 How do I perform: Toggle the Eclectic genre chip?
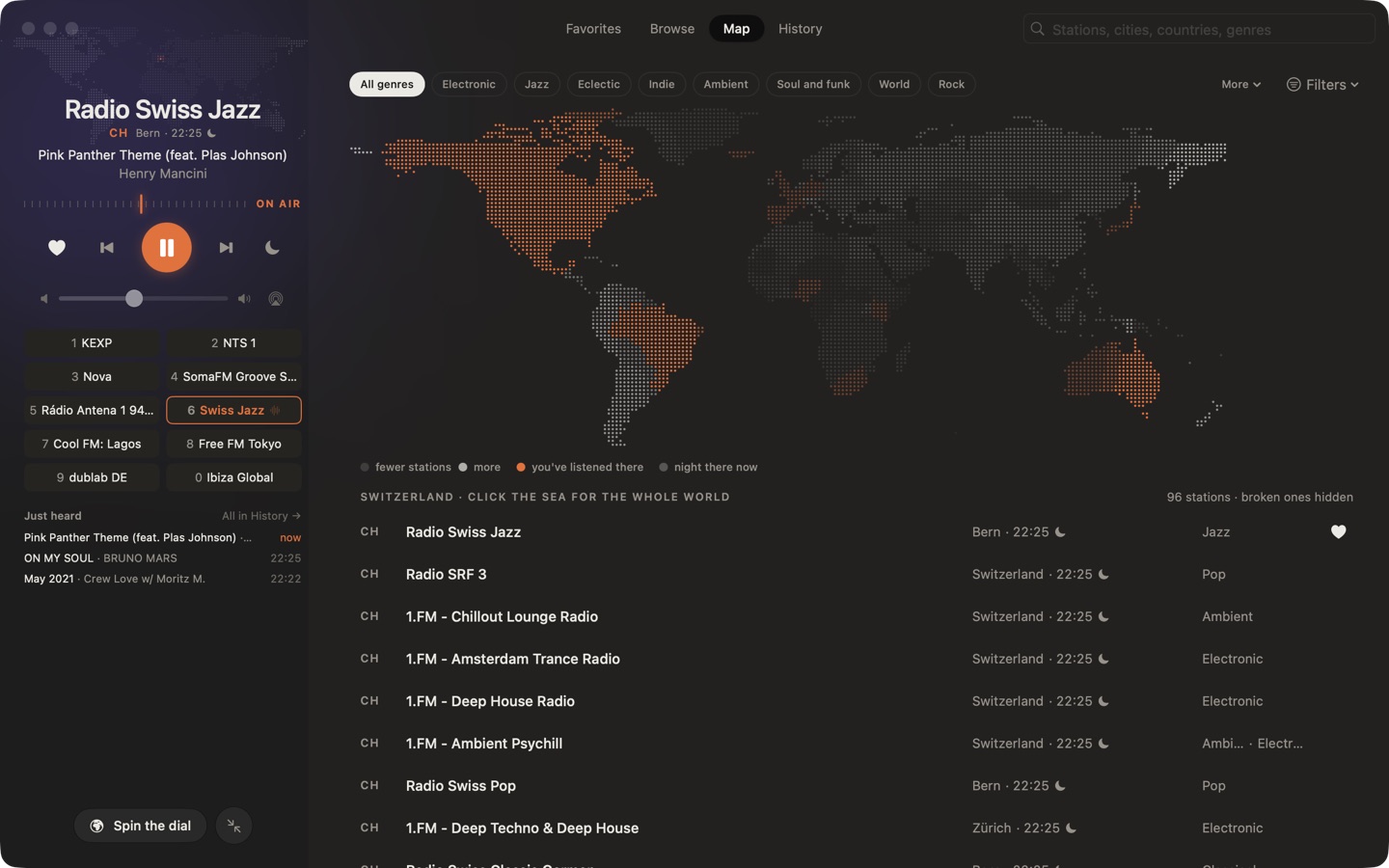pyautogui.click(x=599, y=84)
